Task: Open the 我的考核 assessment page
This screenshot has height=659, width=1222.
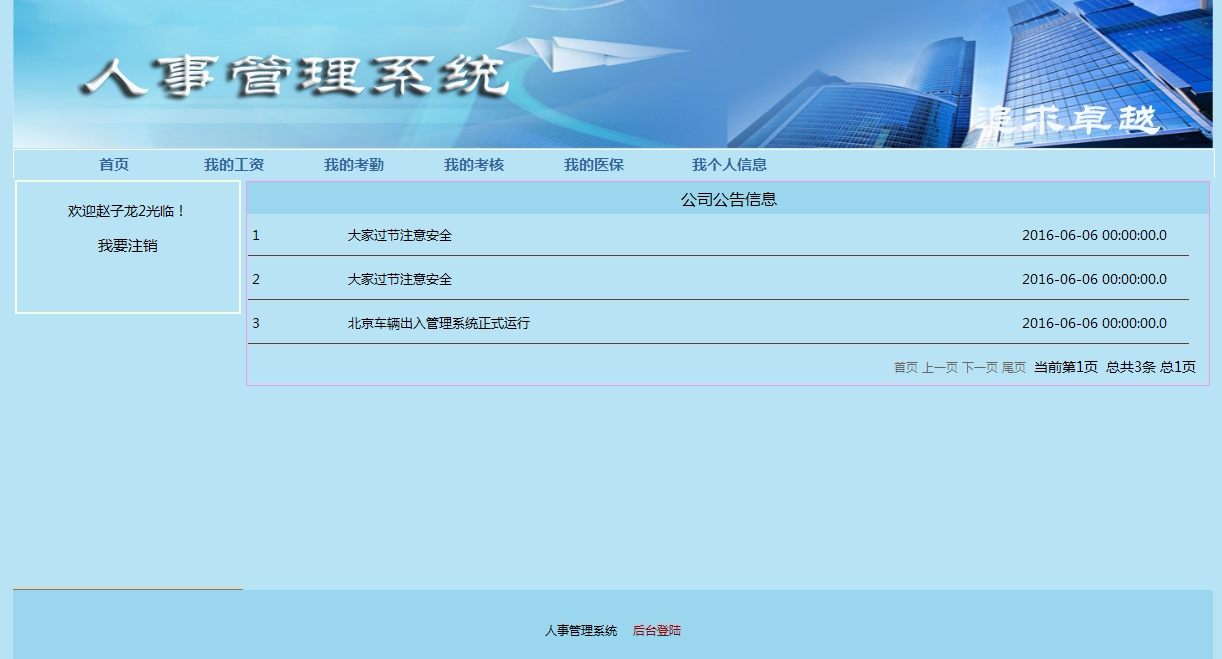Action: click(x=475, y=164)
